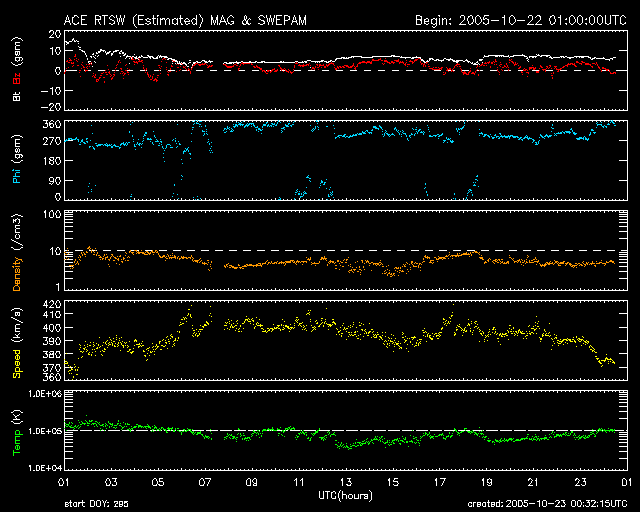
Task: Click the "400" tick of the Speed panel
Action: [x=52, y=328]
